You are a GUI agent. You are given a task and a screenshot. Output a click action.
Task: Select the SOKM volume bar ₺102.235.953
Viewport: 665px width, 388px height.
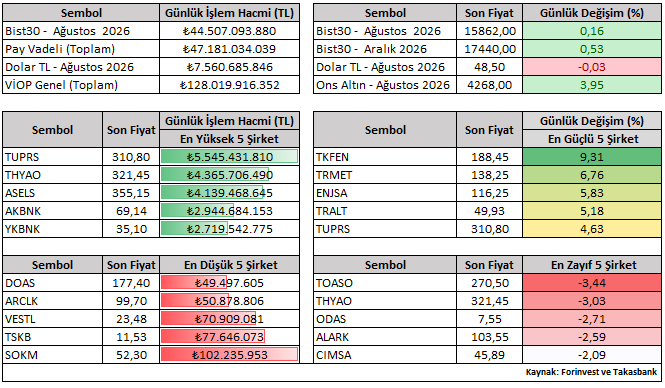pos(229,355)
